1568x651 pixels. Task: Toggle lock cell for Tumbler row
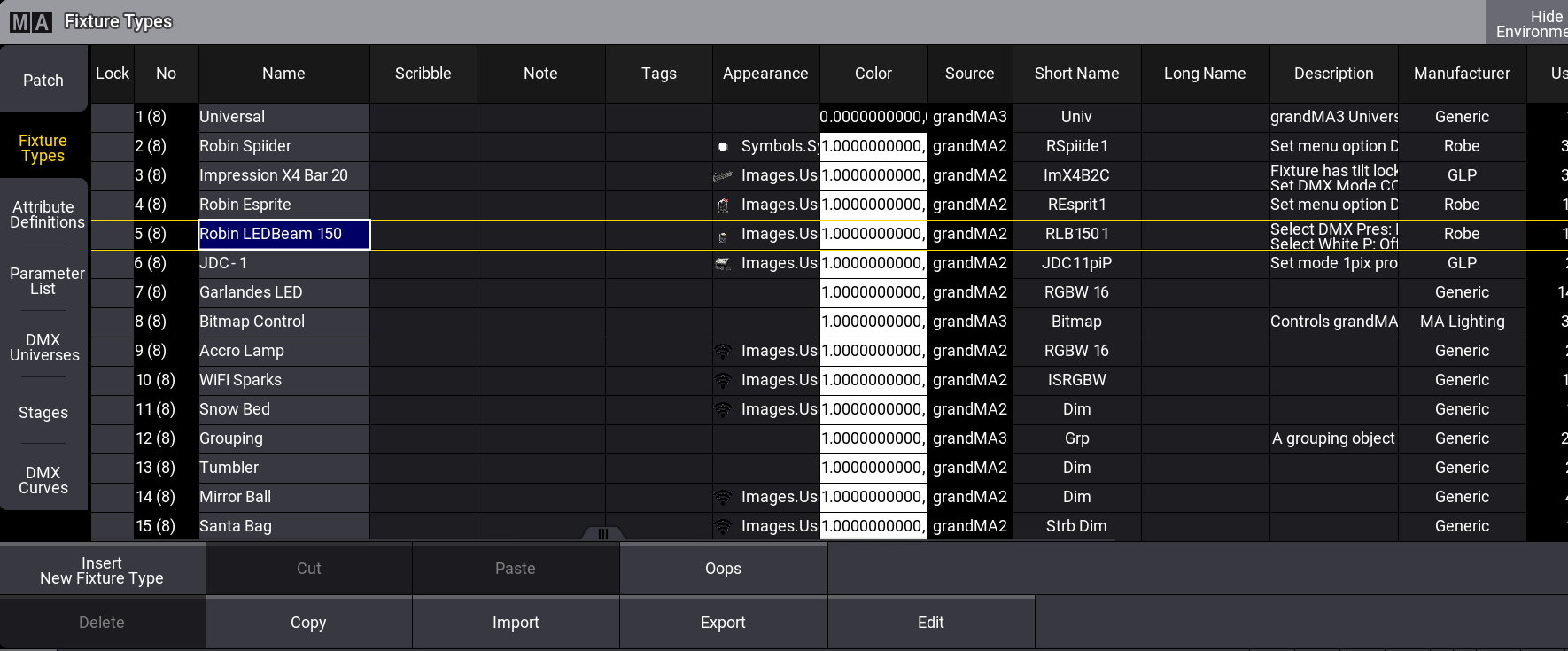tap(112, 468)
